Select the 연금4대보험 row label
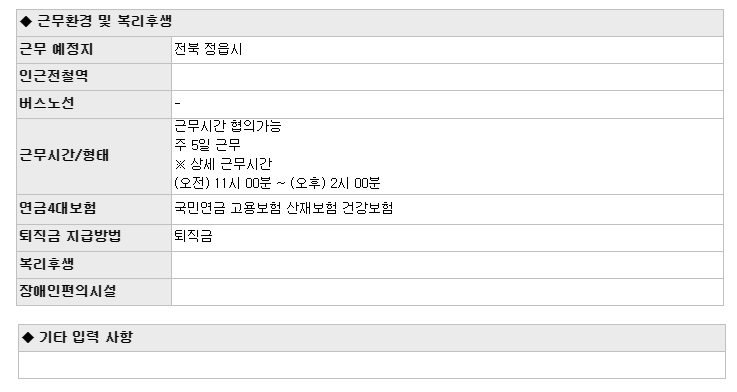Viewport: 737px width, 392px height. pos(94,209)
